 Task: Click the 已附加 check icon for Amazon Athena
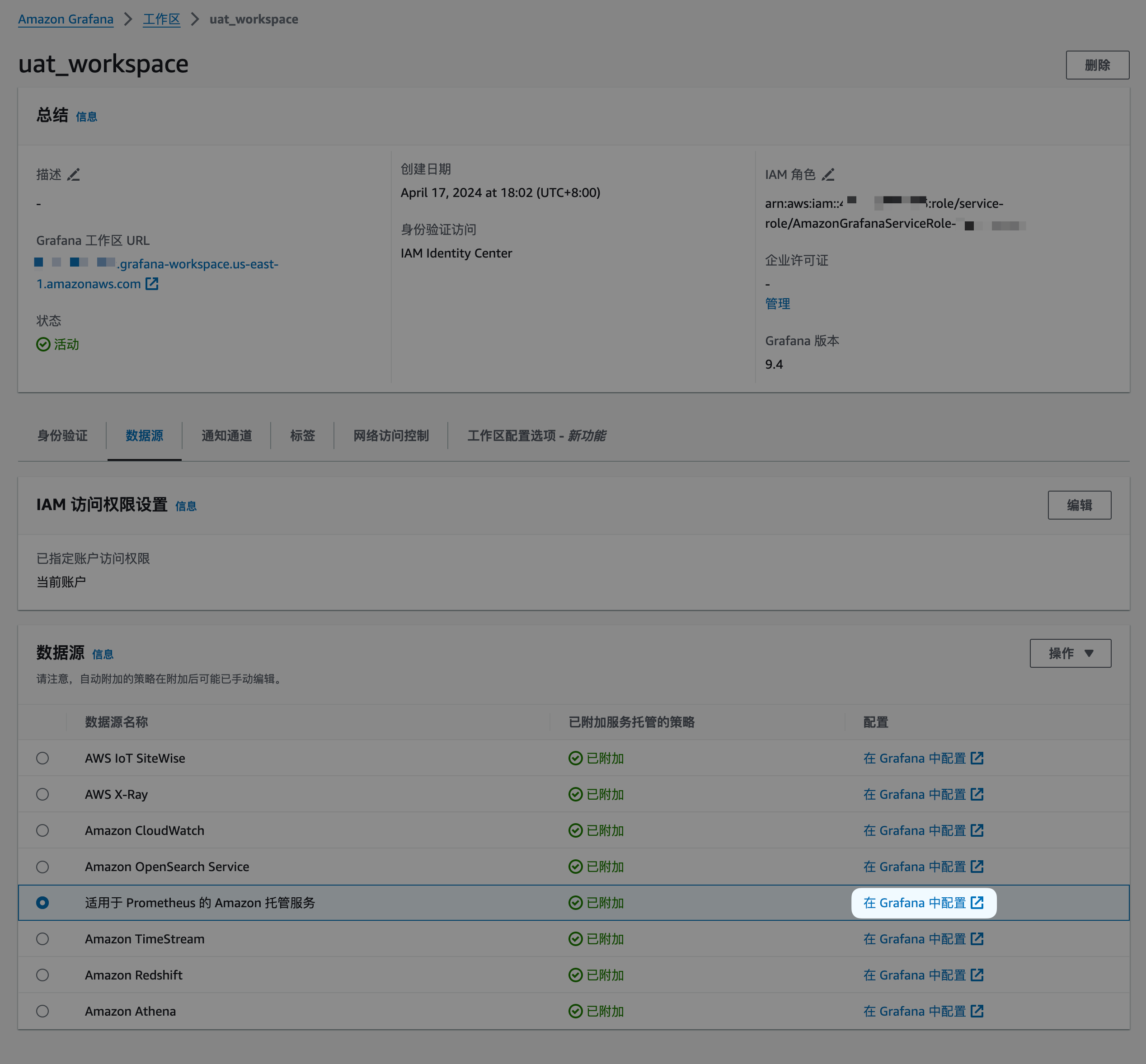coord(575,1011)
